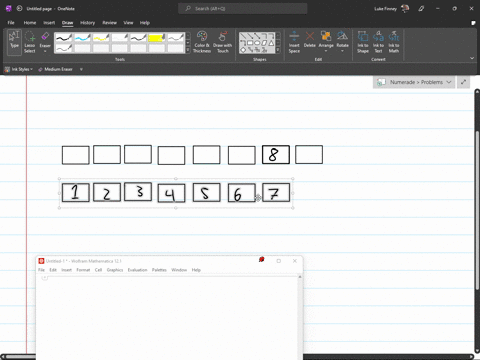This screenshot has width=480, height=360.
Task: Click the box with handwritten 4
Action: [x=171, y=193]
